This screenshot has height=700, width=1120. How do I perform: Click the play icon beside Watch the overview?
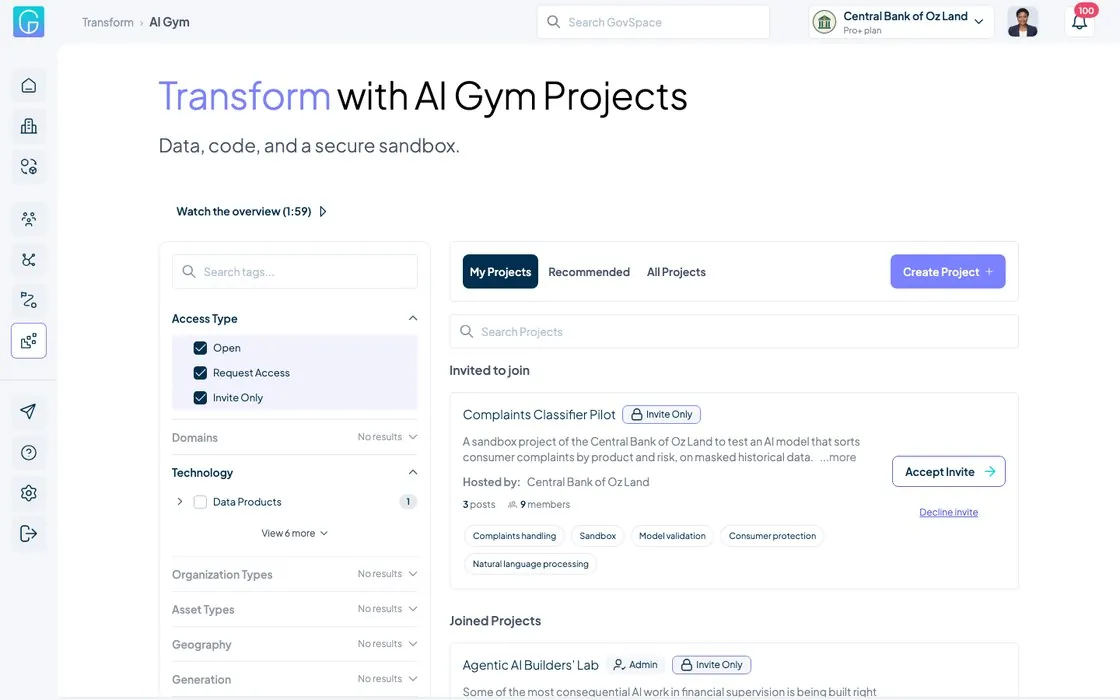pyautogui.click(x=323, y=211)
